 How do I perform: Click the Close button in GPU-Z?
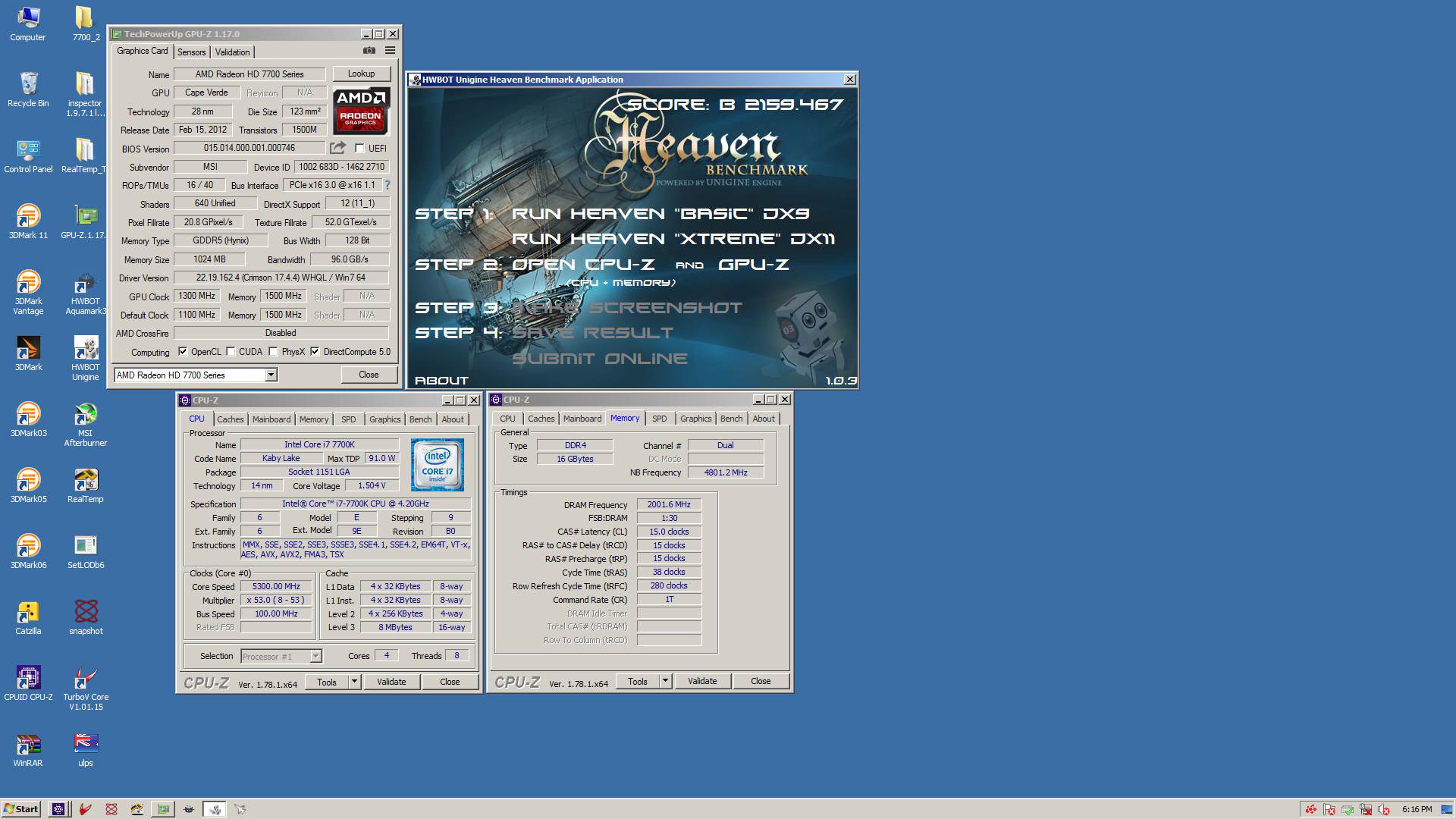pyautogui.click(x=369, y=375)
